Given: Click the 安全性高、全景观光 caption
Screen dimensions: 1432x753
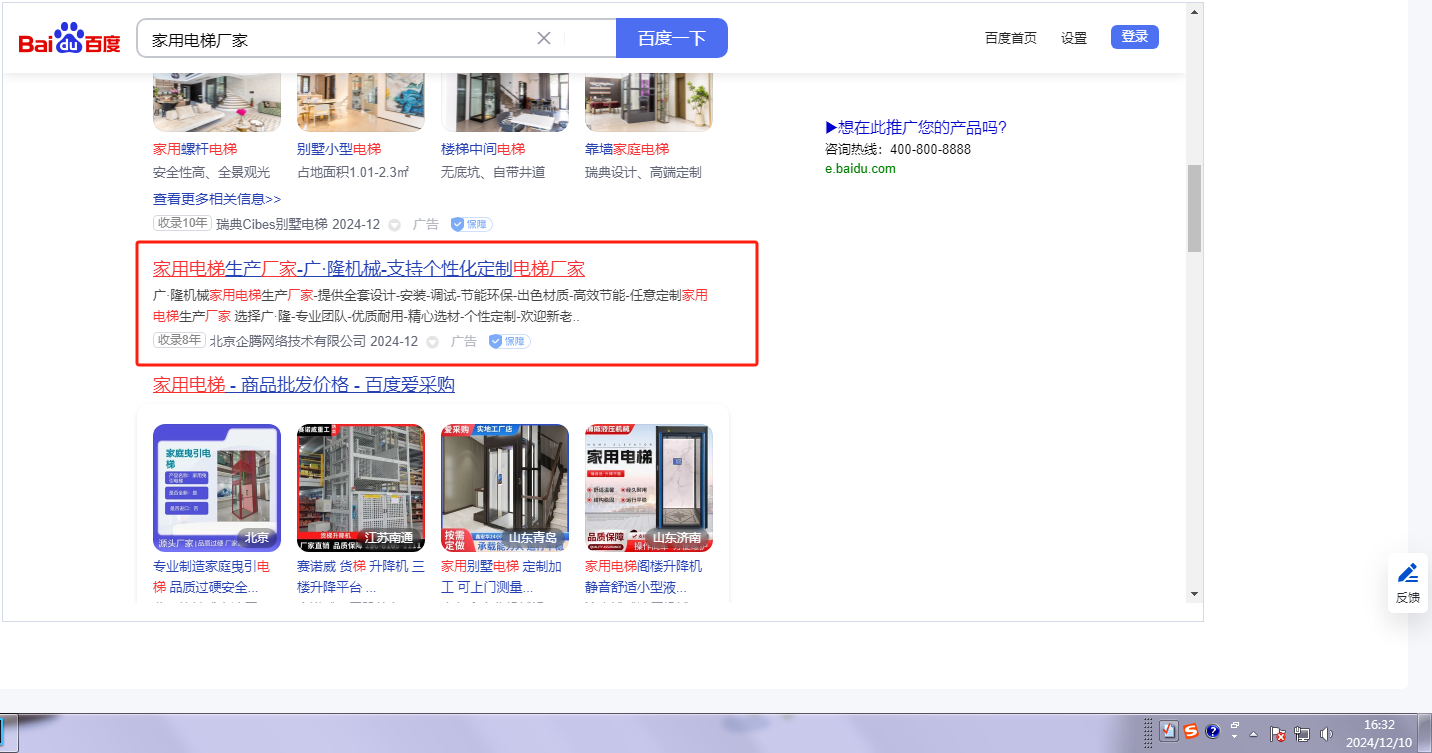Looking at the screenshot, I should pos(209,172).
